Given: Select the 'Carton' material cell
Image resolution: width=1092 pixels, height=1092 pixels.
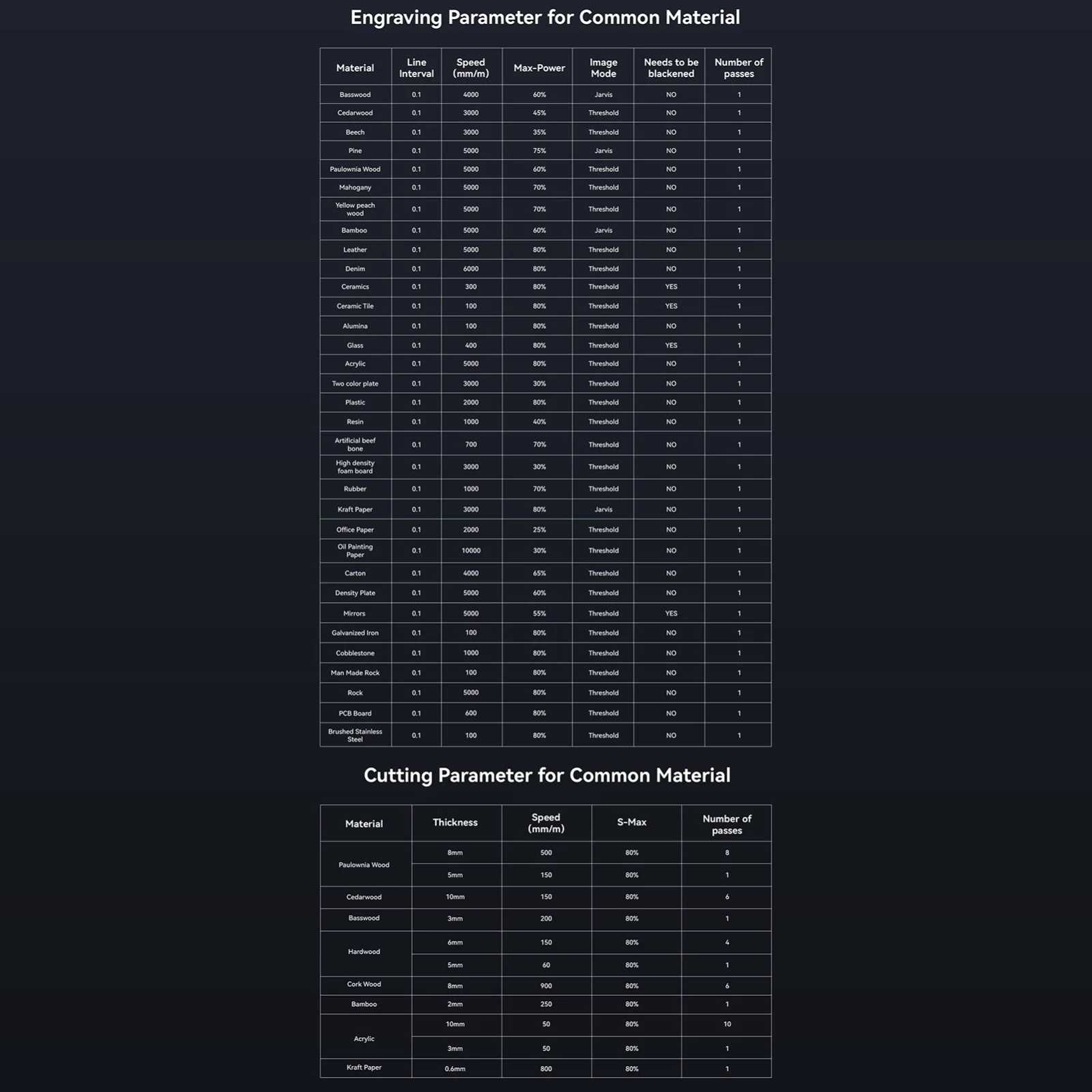Looking at the screenshot, I should 355,574.
